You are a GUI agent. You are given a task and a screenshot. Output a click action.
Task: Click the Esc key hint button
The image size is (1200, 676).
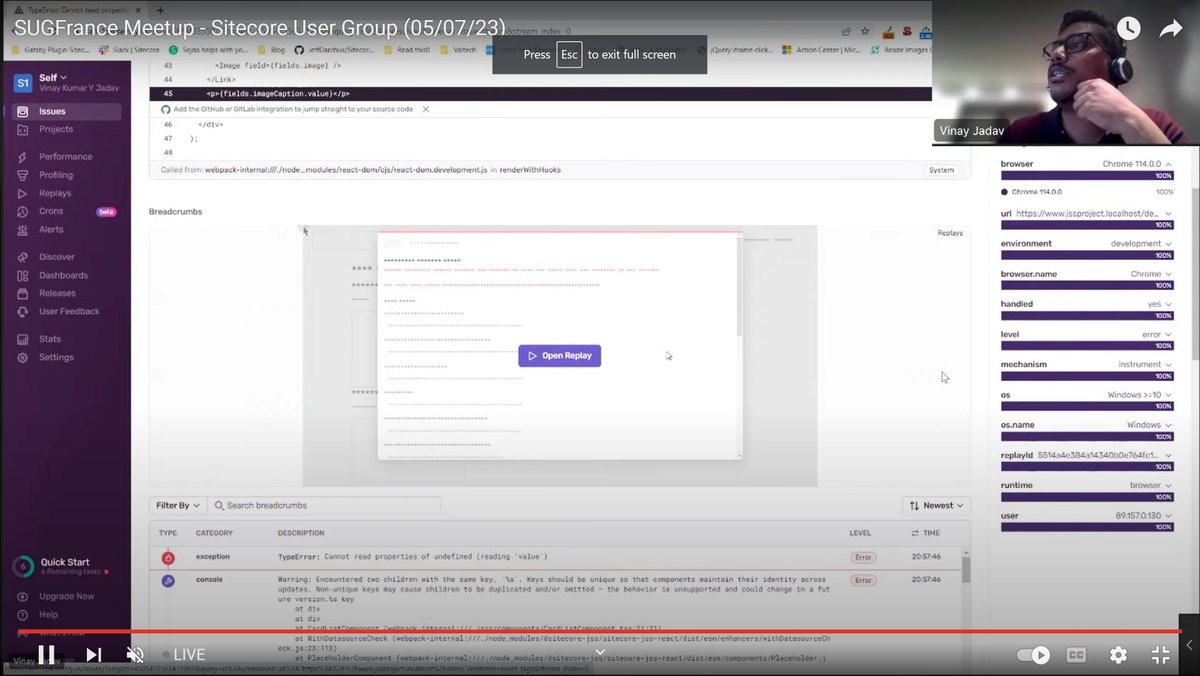[569, 54]
